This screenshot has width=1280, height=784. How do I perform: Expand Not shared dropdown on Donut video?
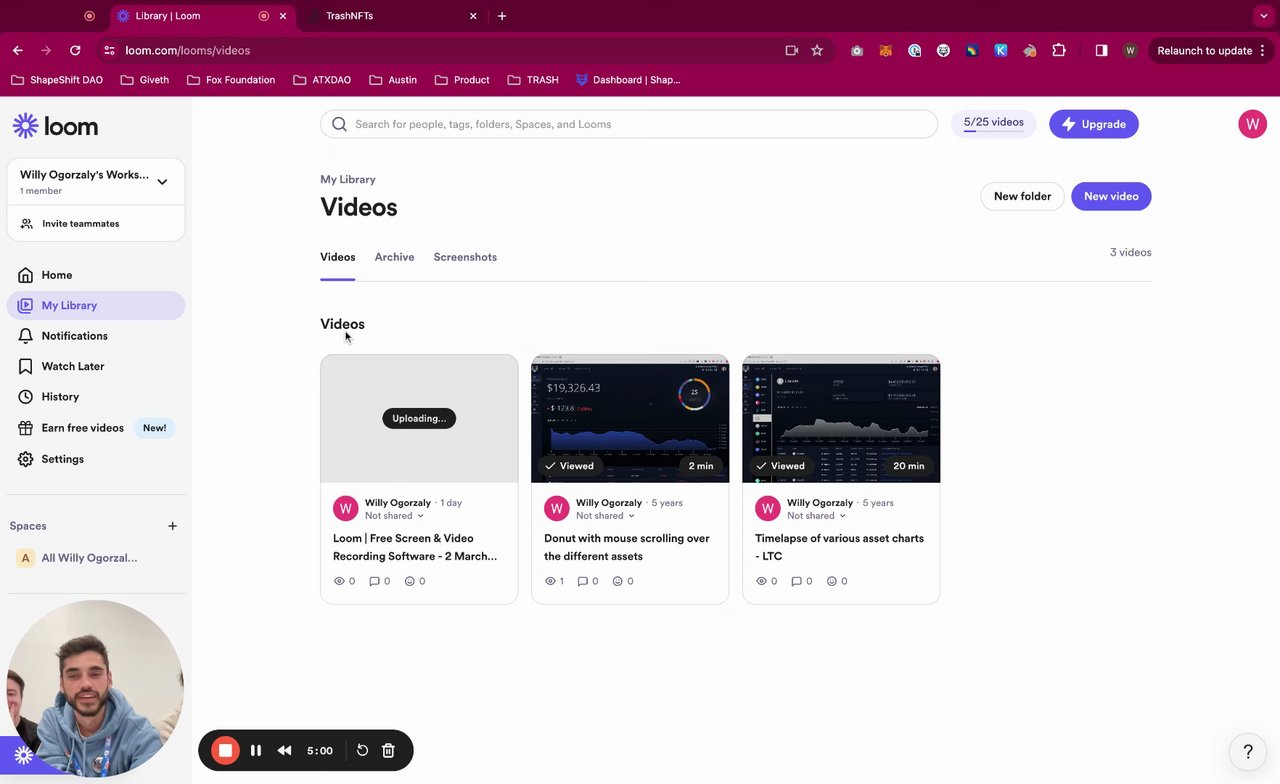tap(605, 516)
